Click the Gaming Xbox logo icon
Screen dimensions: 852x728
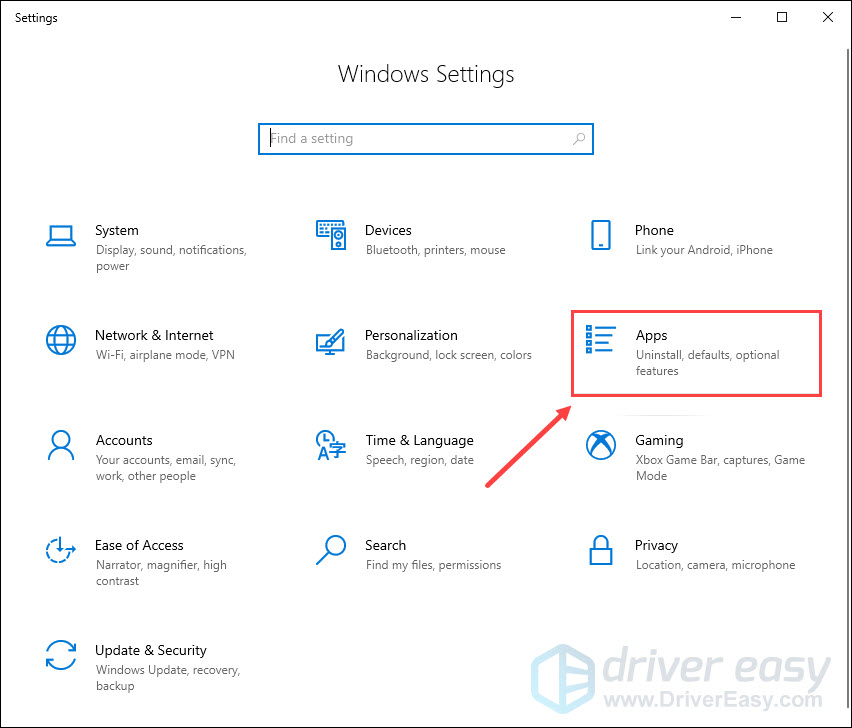click(x=600, y=445)
